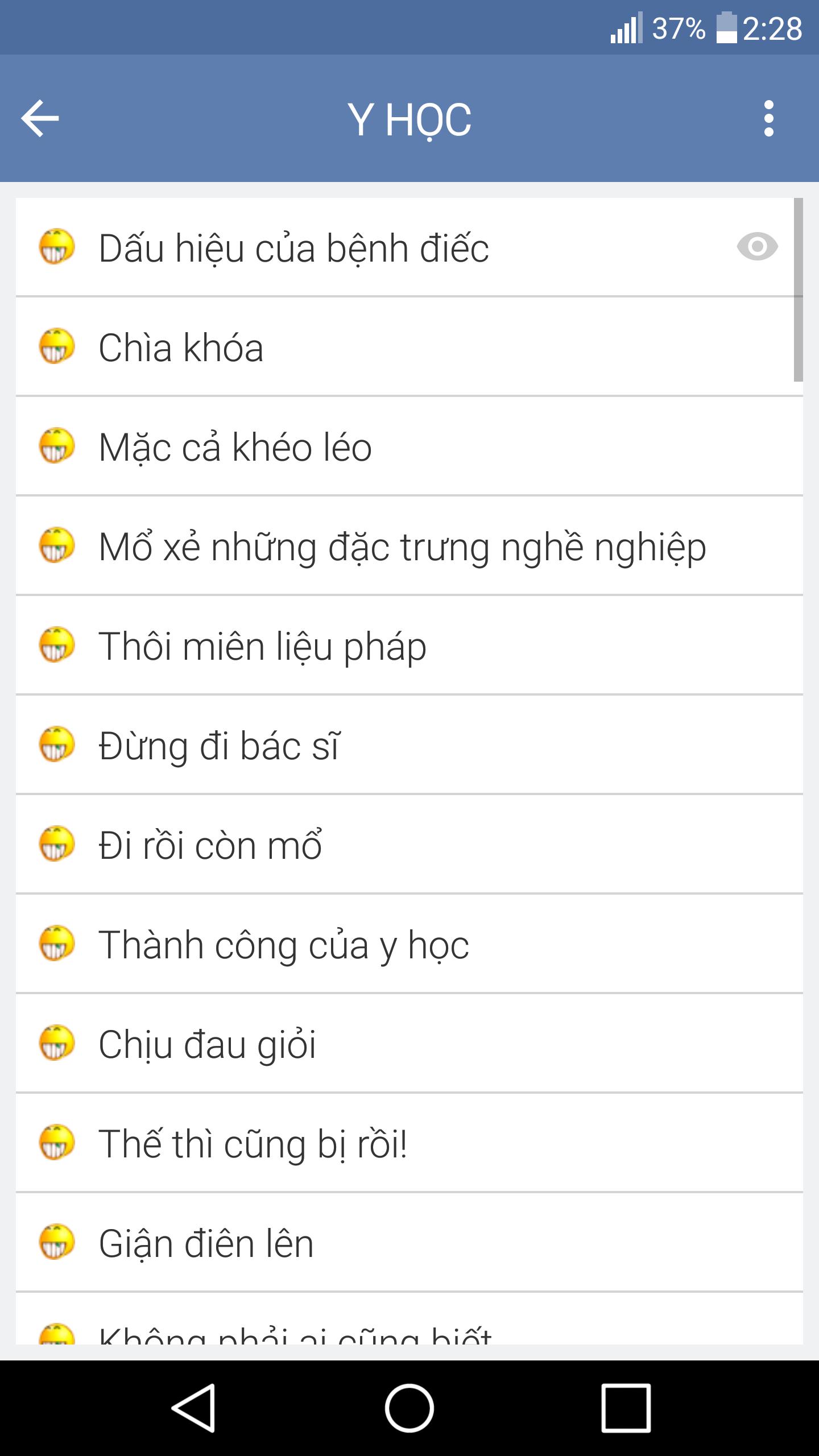Tap the partially visible Không phải ai cũng biết
The height and width of the screenshot is (1456, 819).
point(409,1319)
